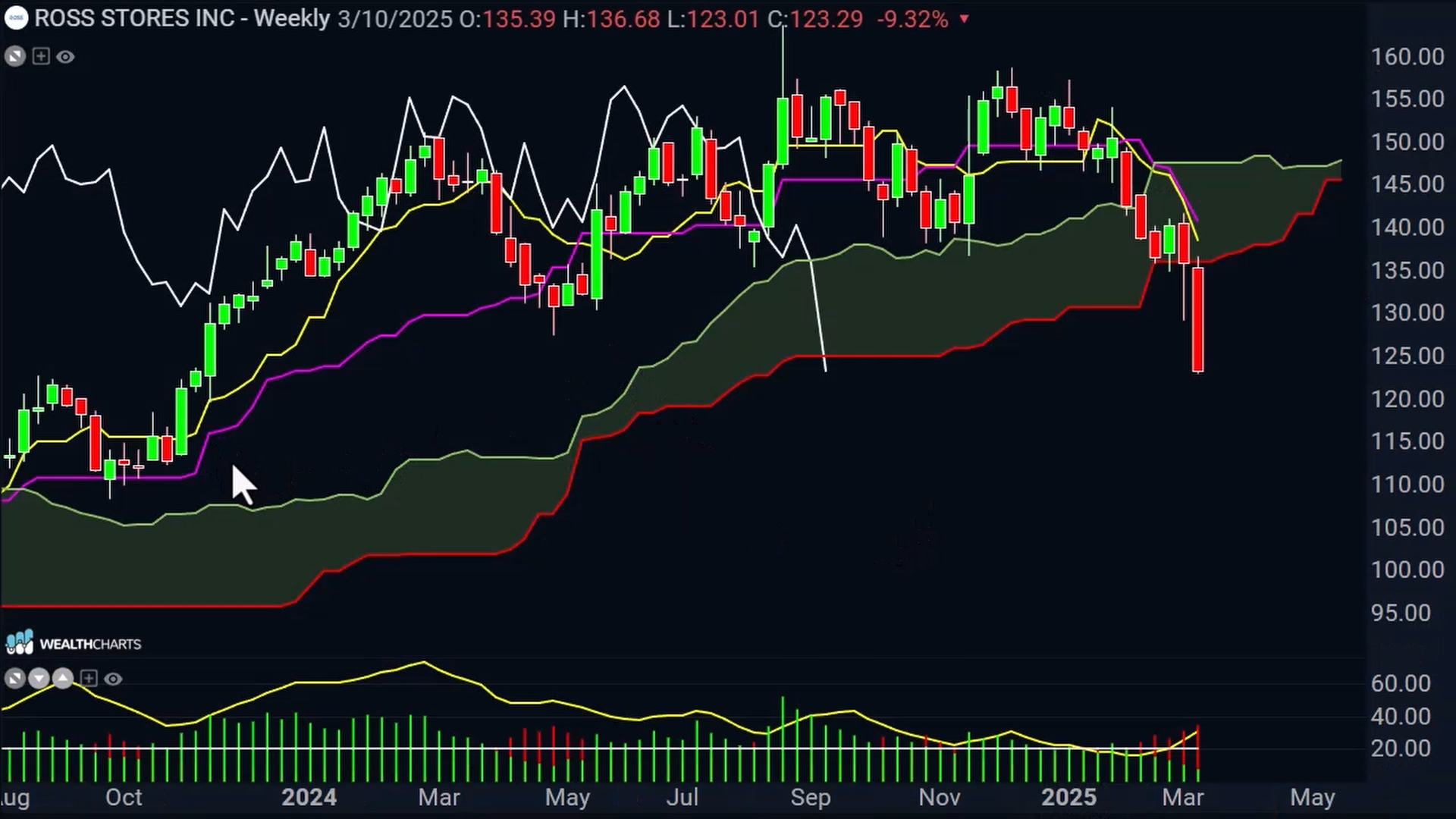
Task: Click the 110.00 price axis label
Action: [x=1407, y=485]
